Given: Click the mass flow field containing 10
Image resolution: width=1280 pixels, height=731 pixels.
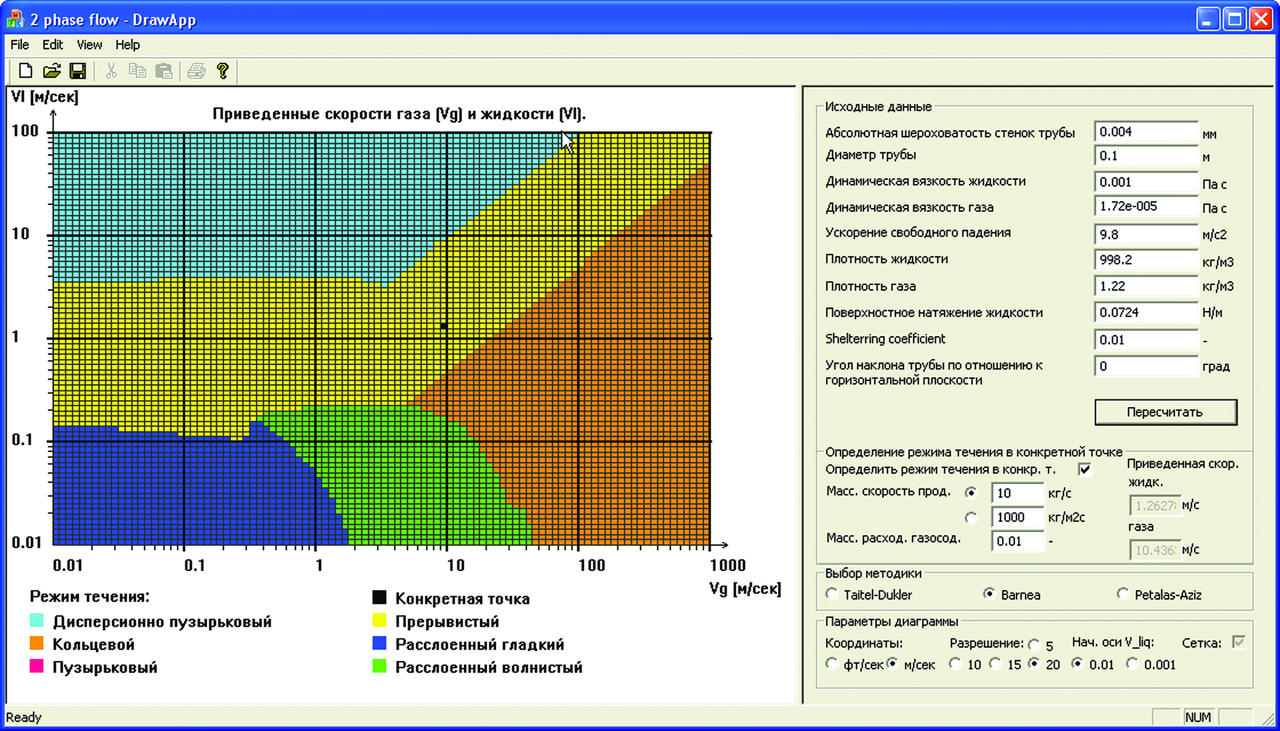Looking at the screenshot, I should (x=1018, y=493).
